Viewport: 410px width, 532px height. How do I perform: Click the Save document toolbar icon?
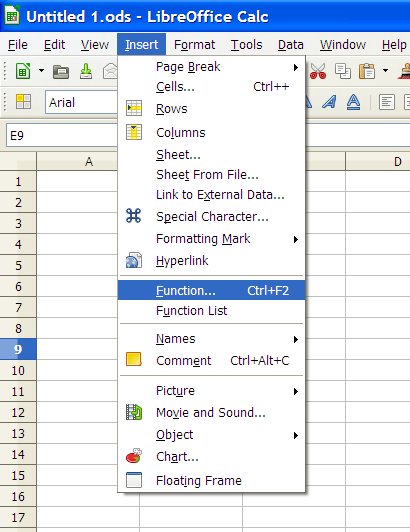[x=86, y=71]
